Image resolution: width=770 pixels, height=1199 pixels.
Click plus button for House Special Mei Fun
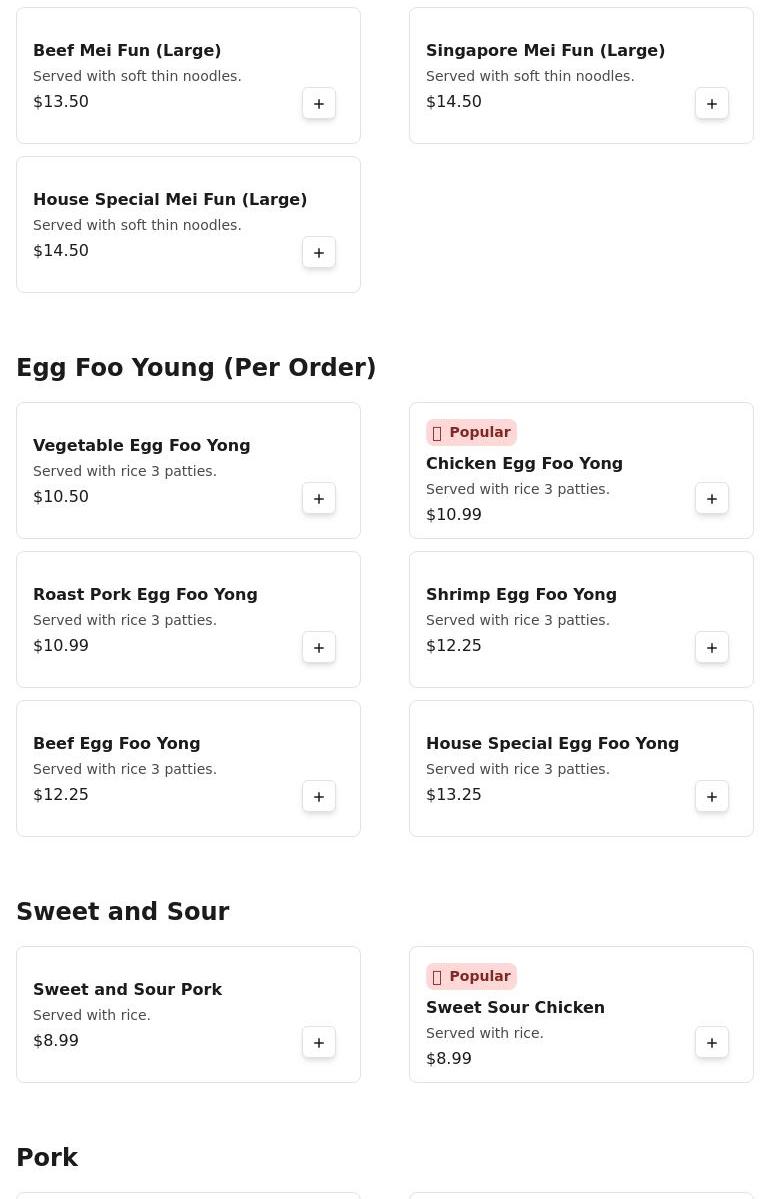[319, 253]
